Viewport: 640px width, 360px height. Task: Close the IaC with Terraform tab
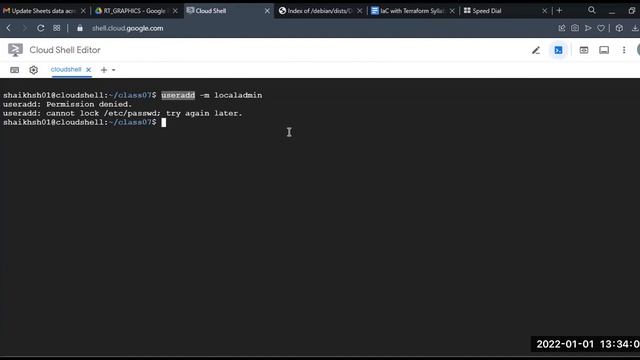(452, 11)
